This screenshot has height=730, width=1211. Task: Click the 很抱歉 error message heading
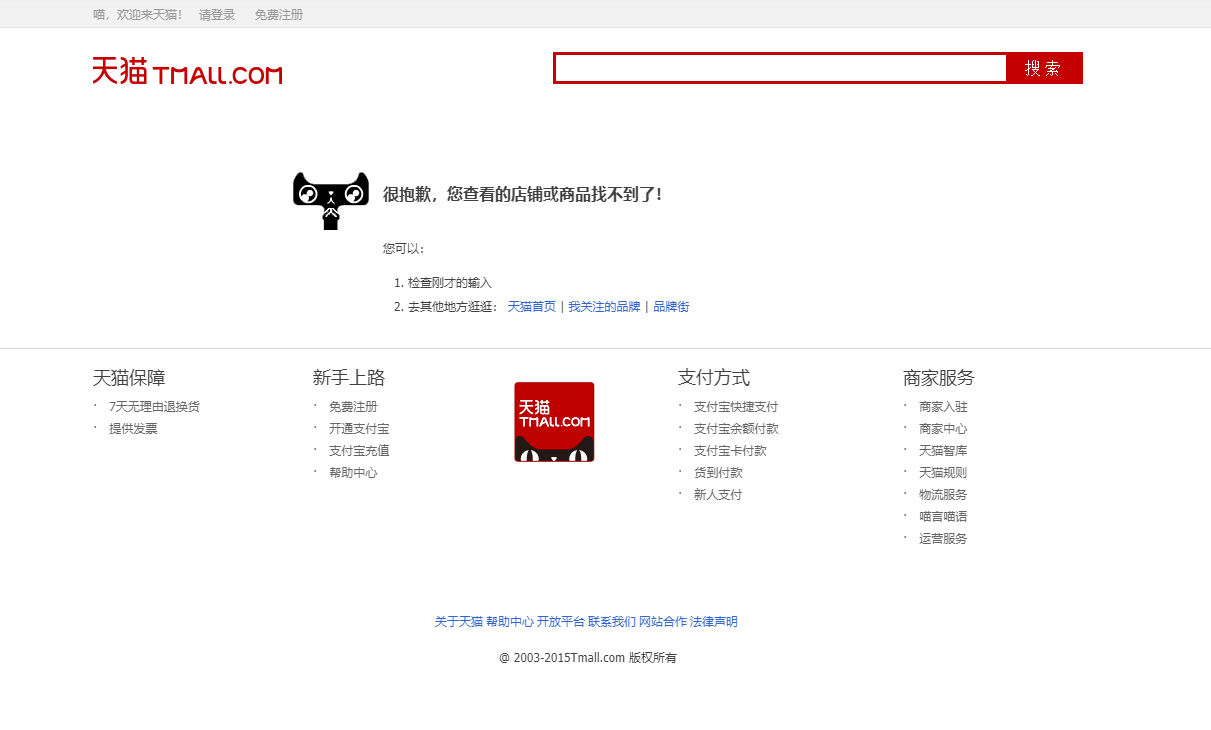(x=522, y=195)
